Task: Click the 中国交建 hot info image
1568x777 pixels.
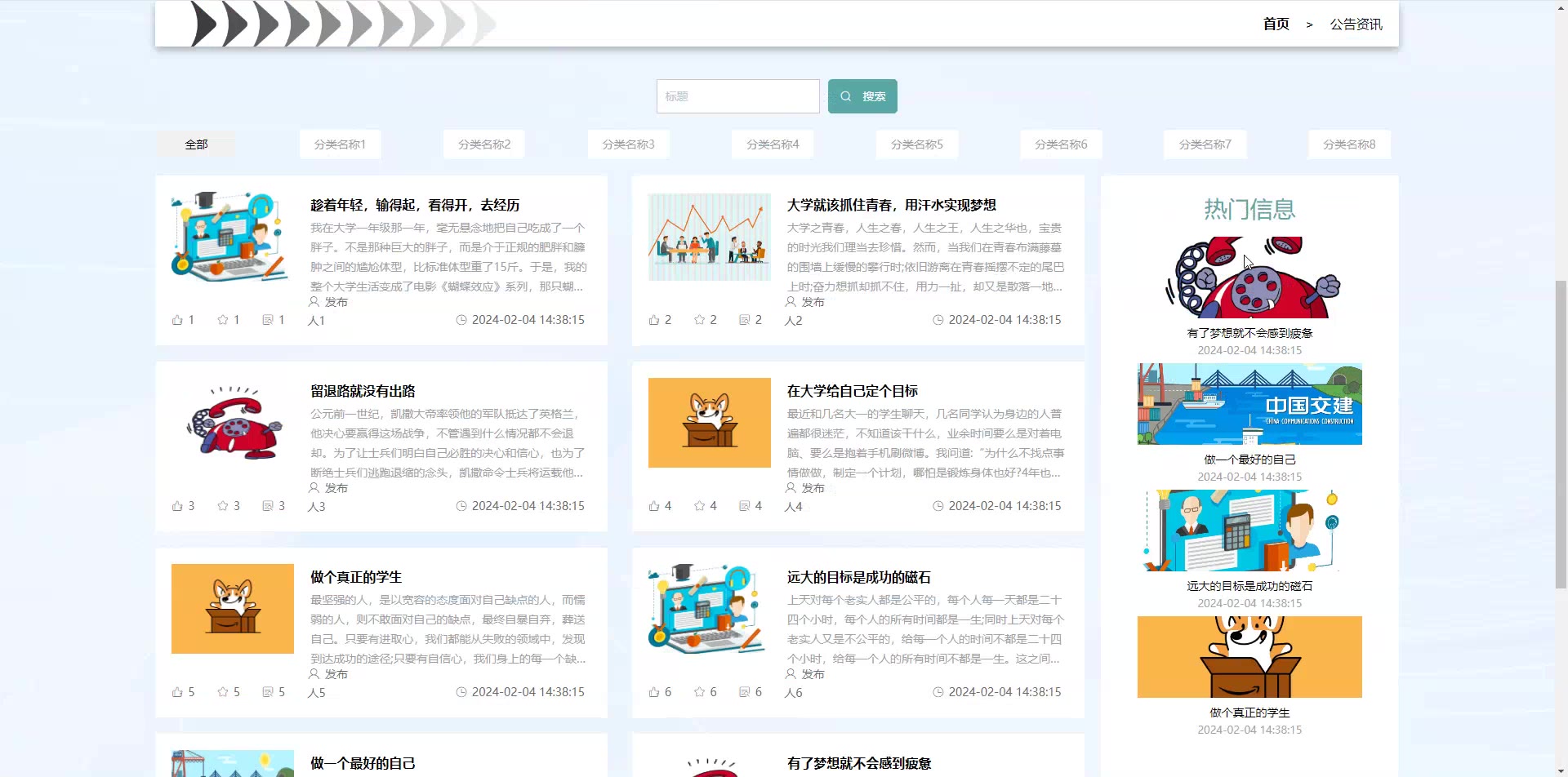Action: click(1249, 404)
